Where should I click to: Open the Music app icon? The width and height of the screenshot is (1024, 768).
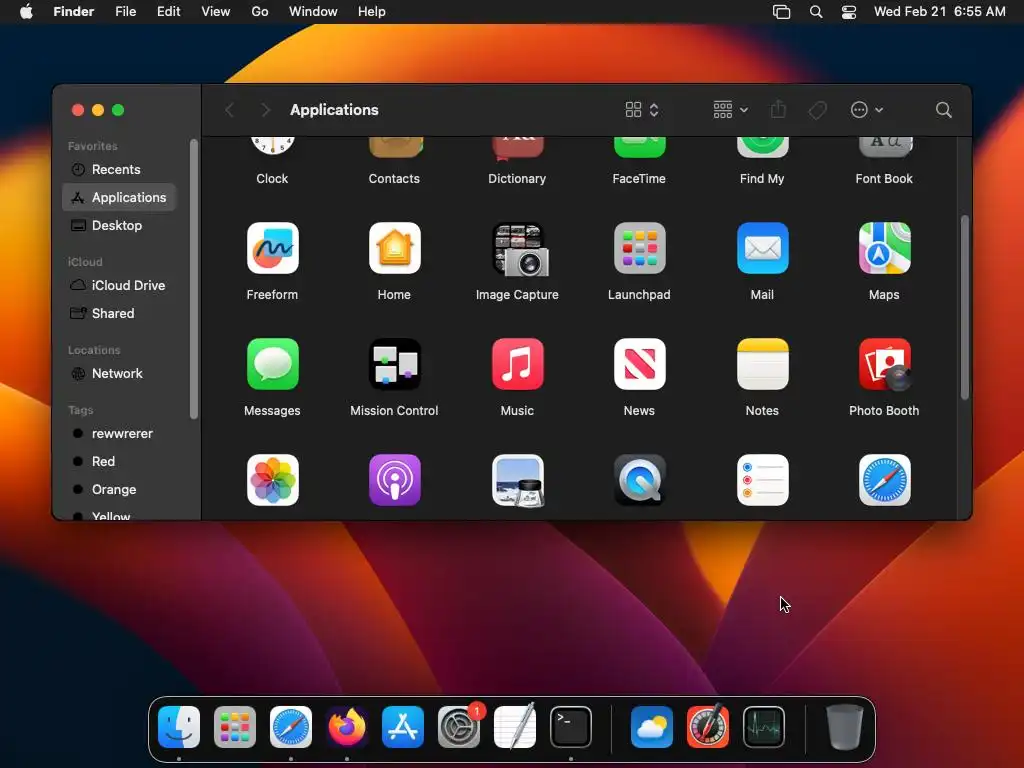pyautogui.click(x=517, y=364)
